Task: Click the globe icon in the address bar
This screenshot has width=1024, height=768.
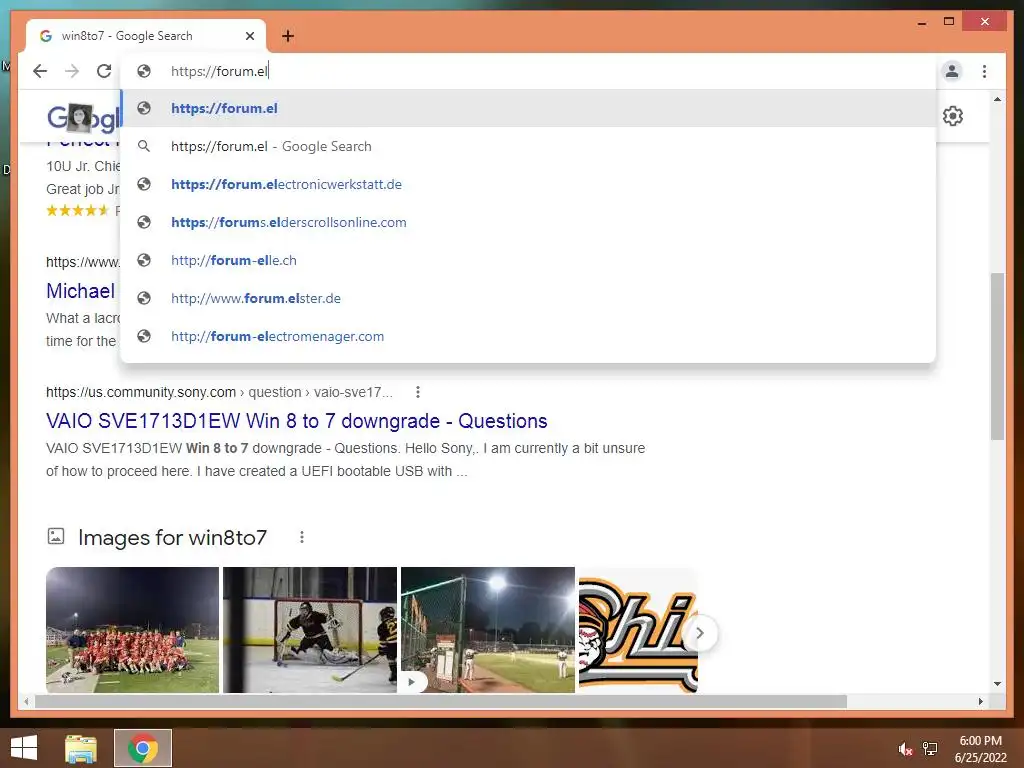Action: point(144,71)
